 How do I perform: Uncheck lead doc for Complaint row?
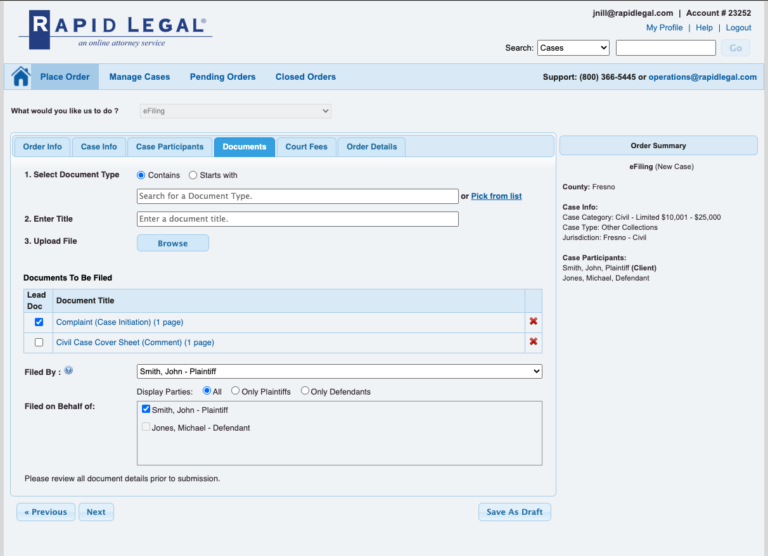(39, 322)
